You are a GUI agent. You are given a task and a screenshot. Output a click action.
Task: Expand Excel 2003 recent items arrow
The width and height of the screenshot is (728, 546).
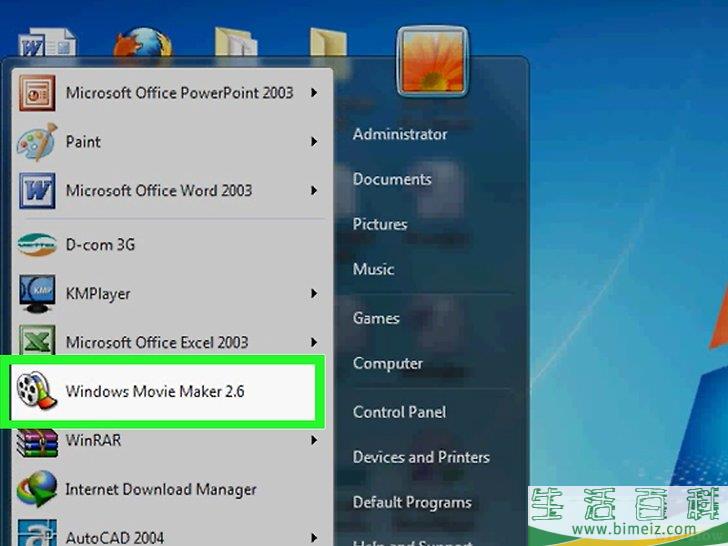pos(314,343)
